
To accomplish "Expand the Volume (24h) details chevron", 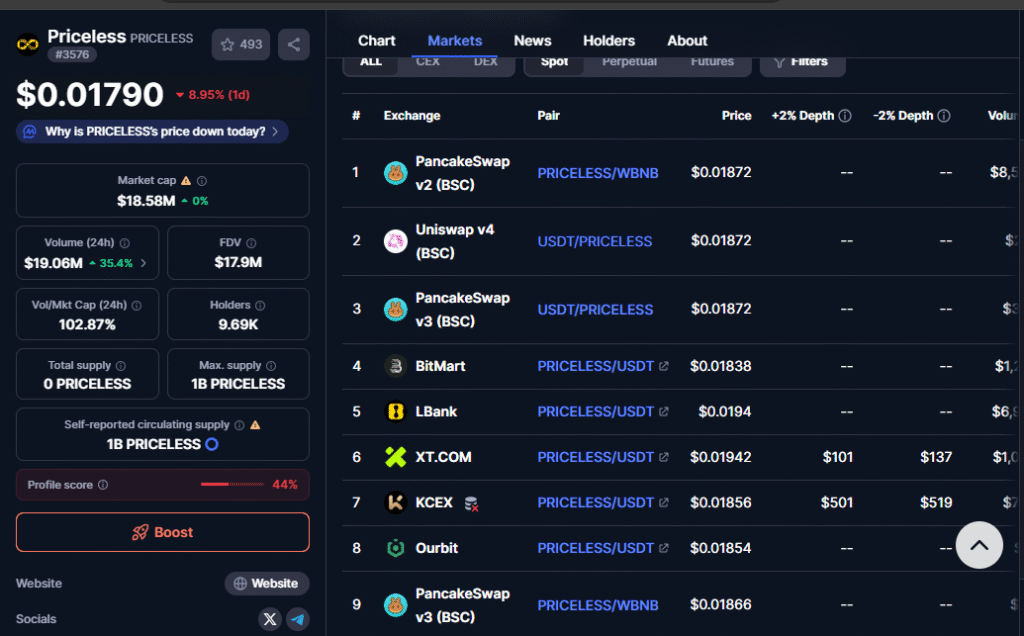I will (143, 263).
